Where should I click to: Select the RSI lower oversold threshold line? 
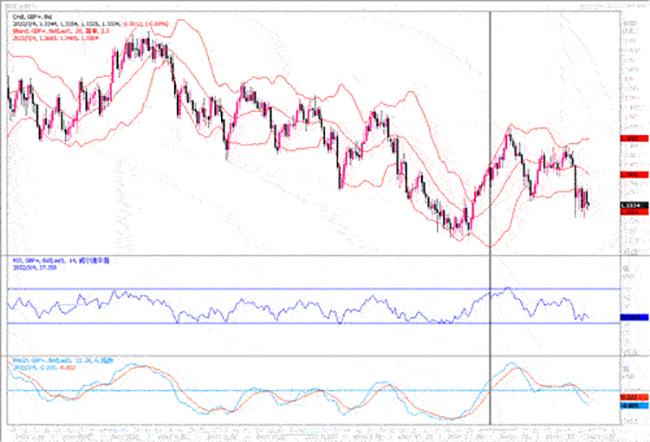[300, 323]
